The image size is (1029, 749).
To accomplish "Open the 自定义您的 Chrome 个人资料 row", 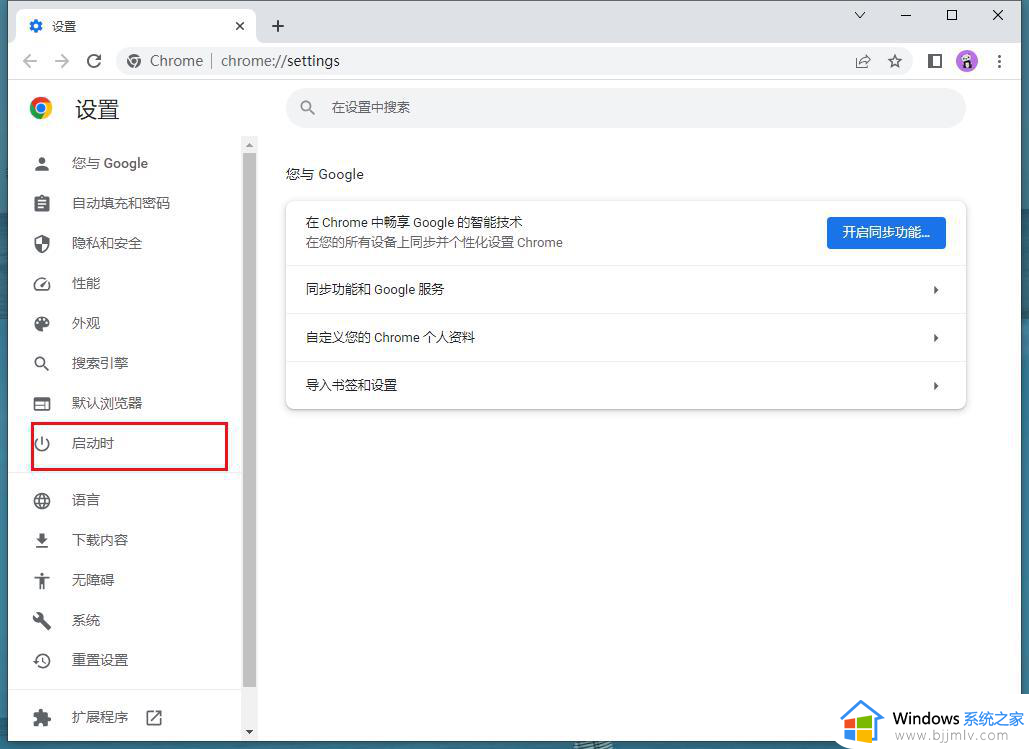I will click(625, 337).
